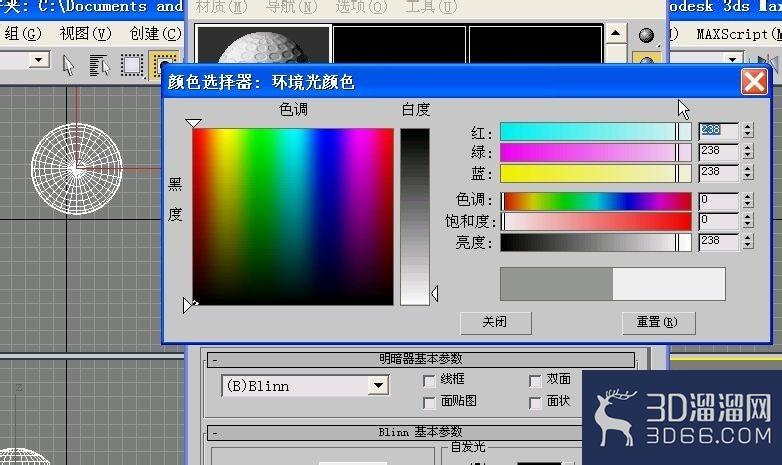
Task: Open the dropdown beside the Mirror tool
Action: (x=732, y=59)
